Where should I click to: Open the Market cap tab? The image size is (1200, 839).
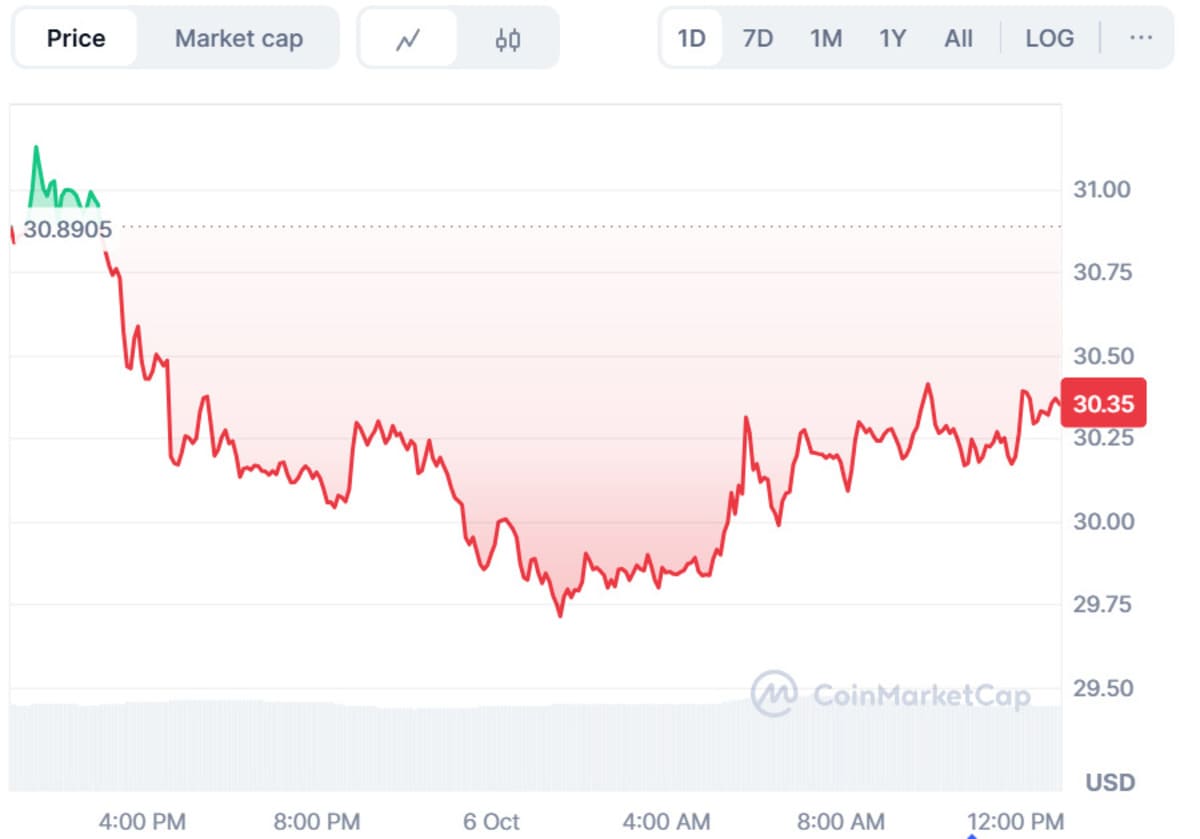click(239, 38)
